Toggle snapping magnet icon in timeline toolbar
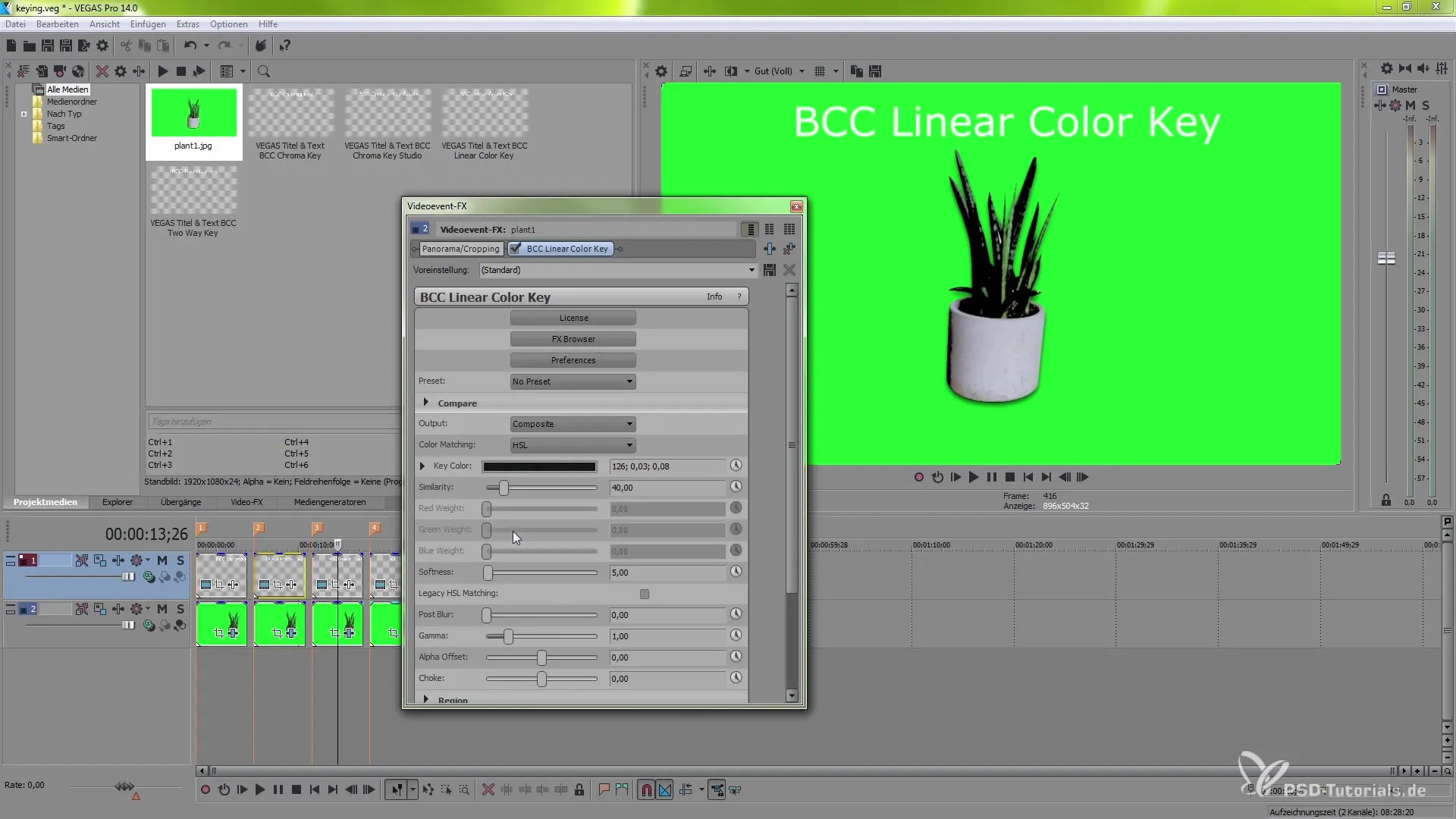Viewport: 1456px width, 819px height. (646, 790)
